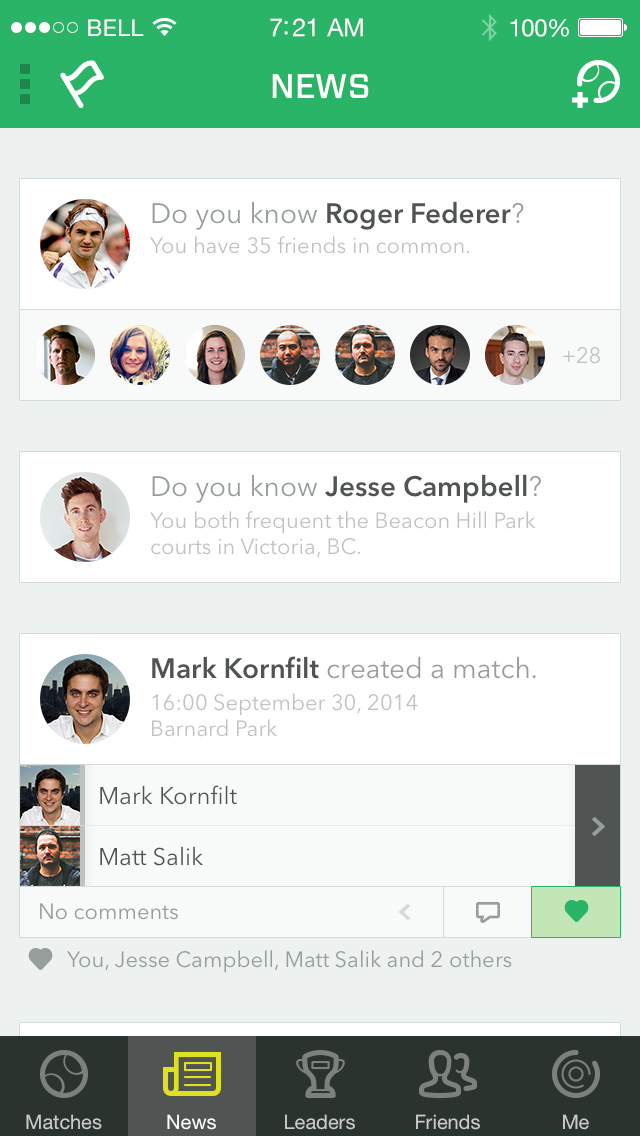Image resolution: width=640 pixels, height=1136 pixels.
Task: Show the +28 more common friends
Action: point(581,356)
